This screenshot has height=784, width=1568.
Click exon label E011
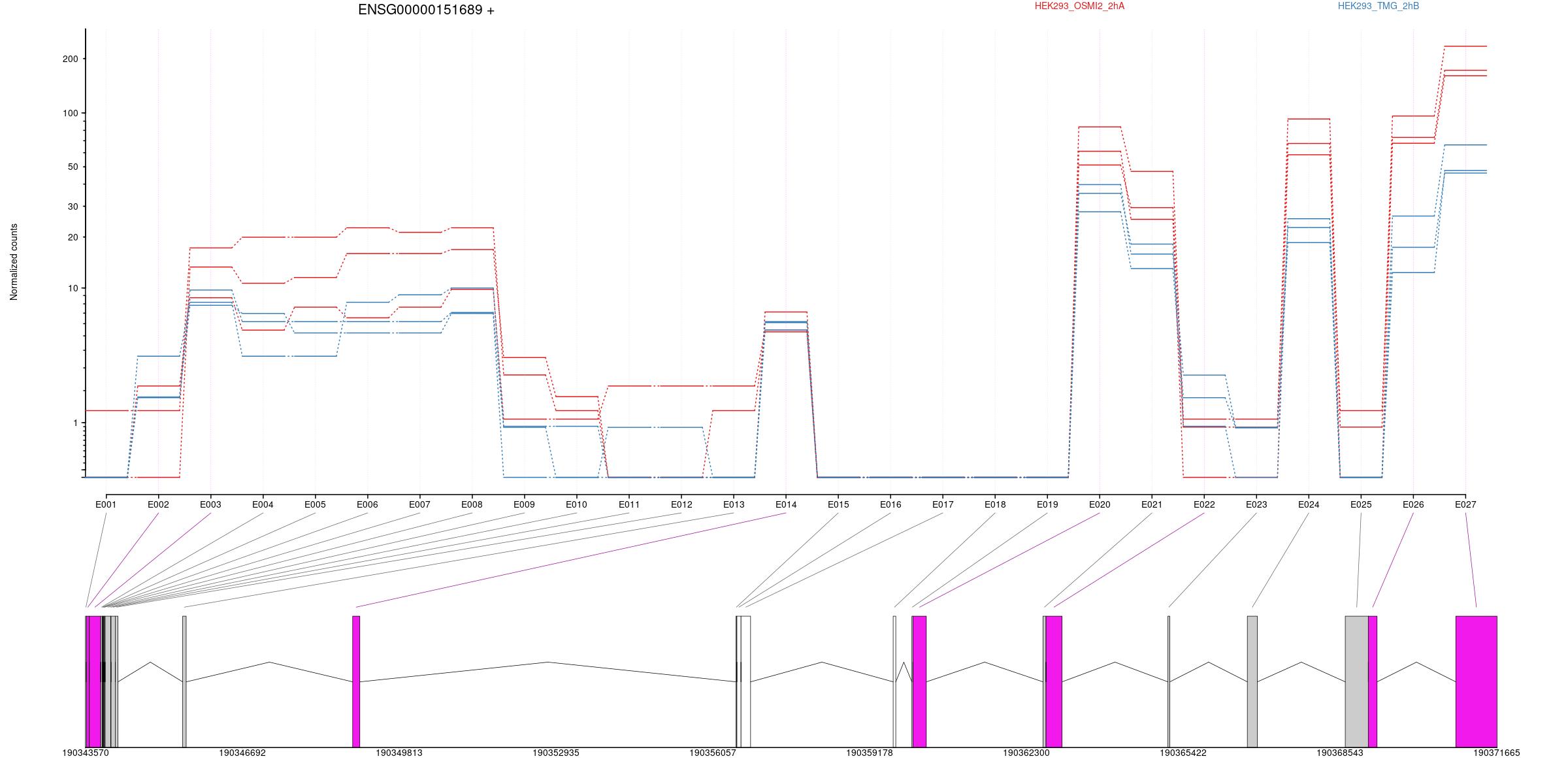629,504
